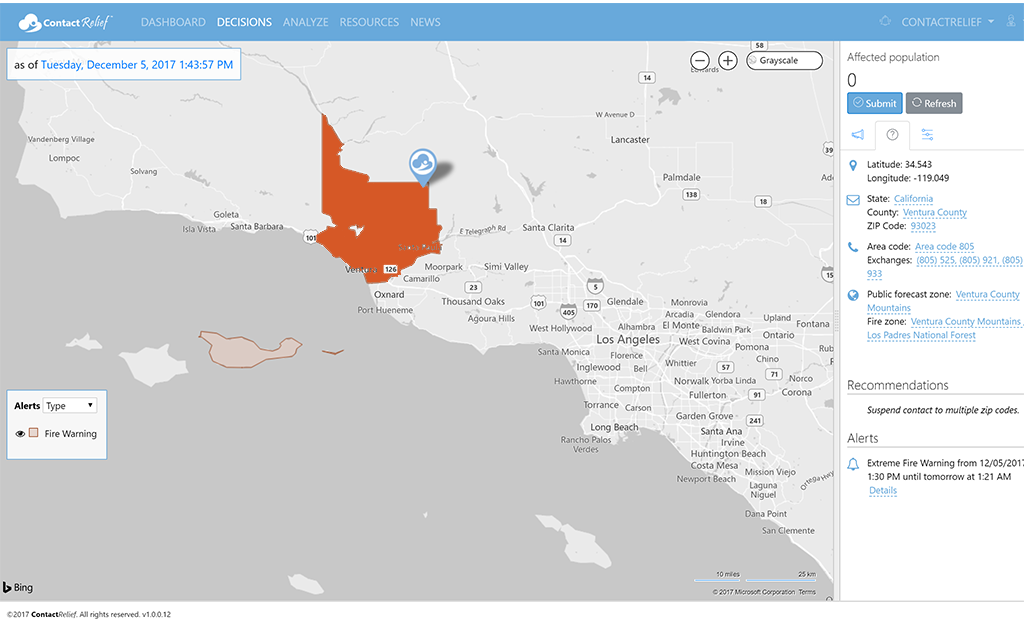Click the cloud icon beside CONTACTRELIEF
This screenshot has height=628, width=1024.
(885, 21)
